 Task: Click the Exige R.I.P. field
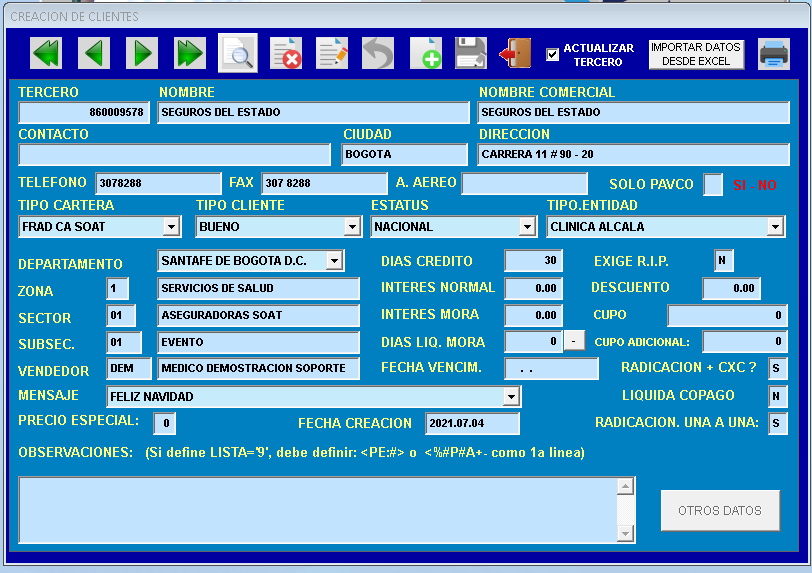click(723, 261)
